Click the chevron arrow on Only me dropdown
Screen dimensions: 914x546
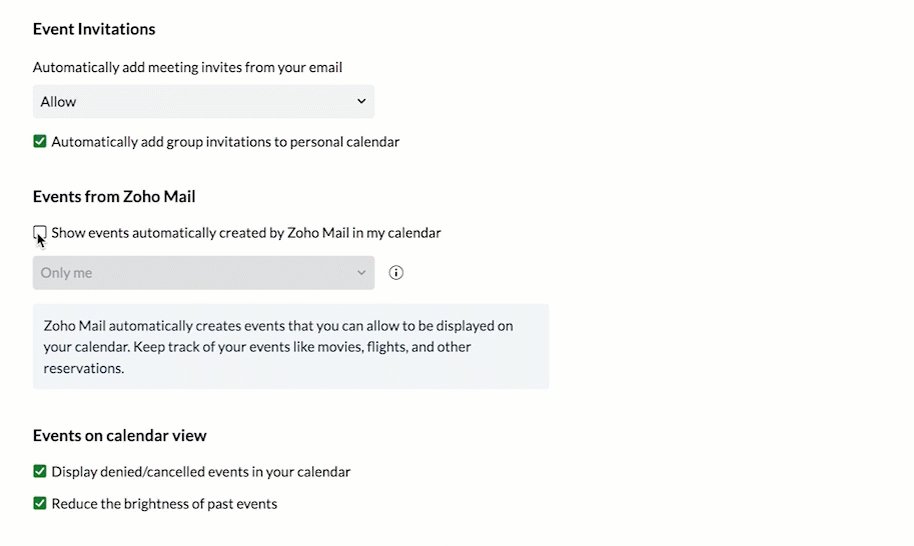click(x=361, y=273)
